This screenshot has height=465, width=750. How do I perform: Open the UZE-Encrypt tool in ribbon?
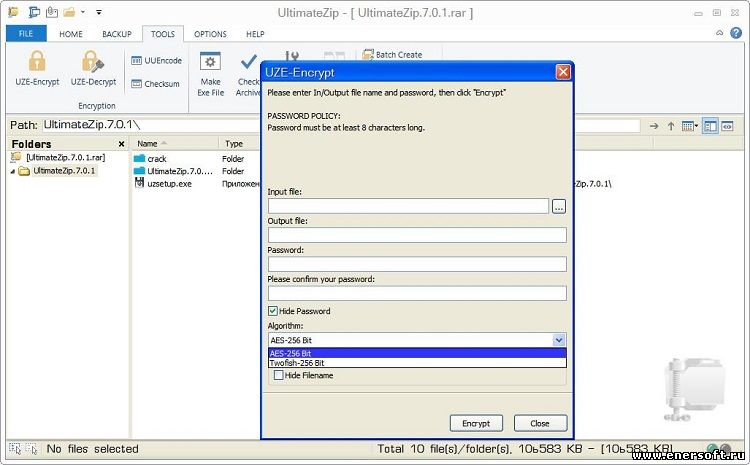37,68
